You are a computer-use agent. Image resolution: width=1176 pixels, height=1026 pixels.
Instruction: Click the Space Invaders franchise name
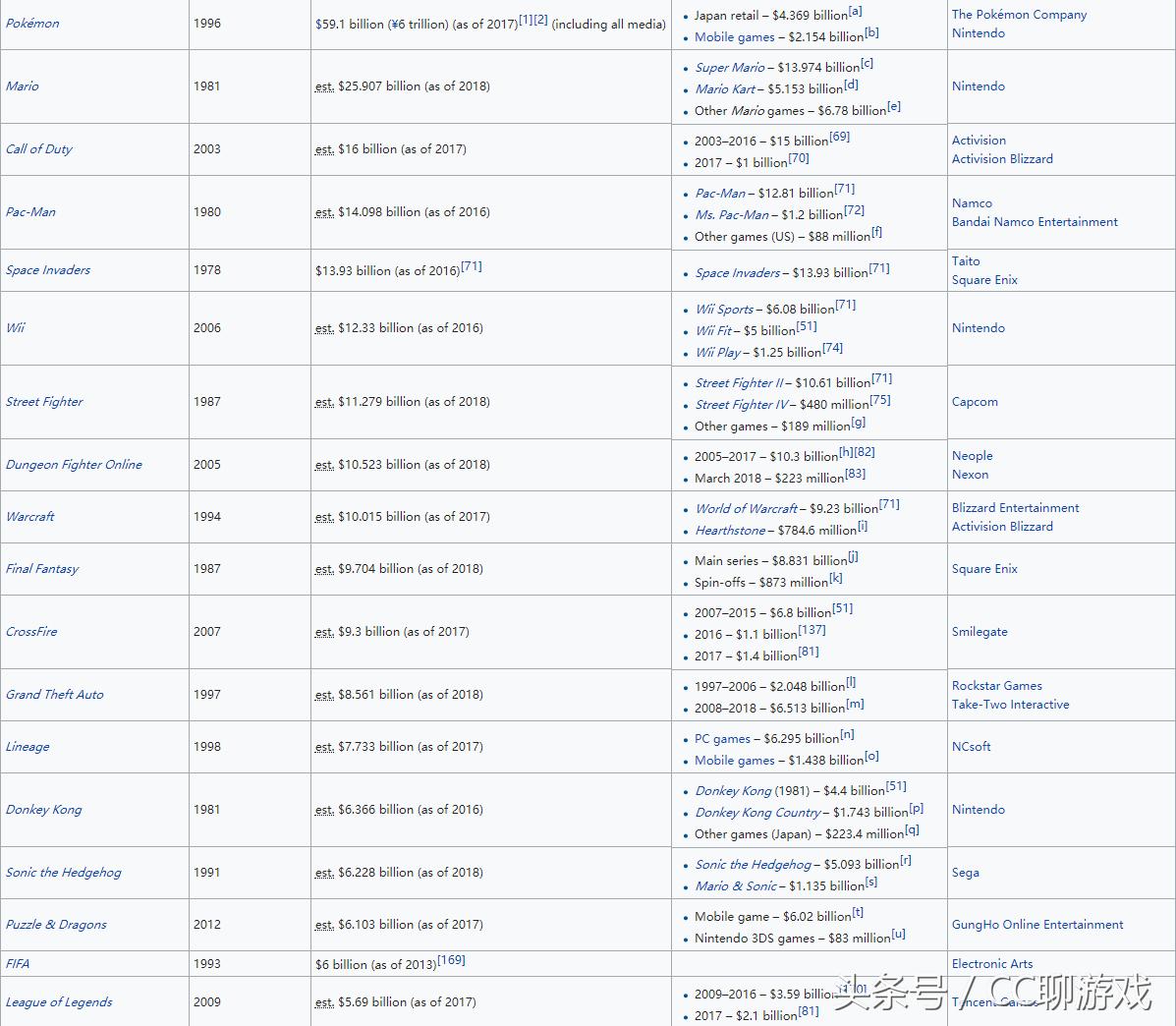click(x=48, y=270)
